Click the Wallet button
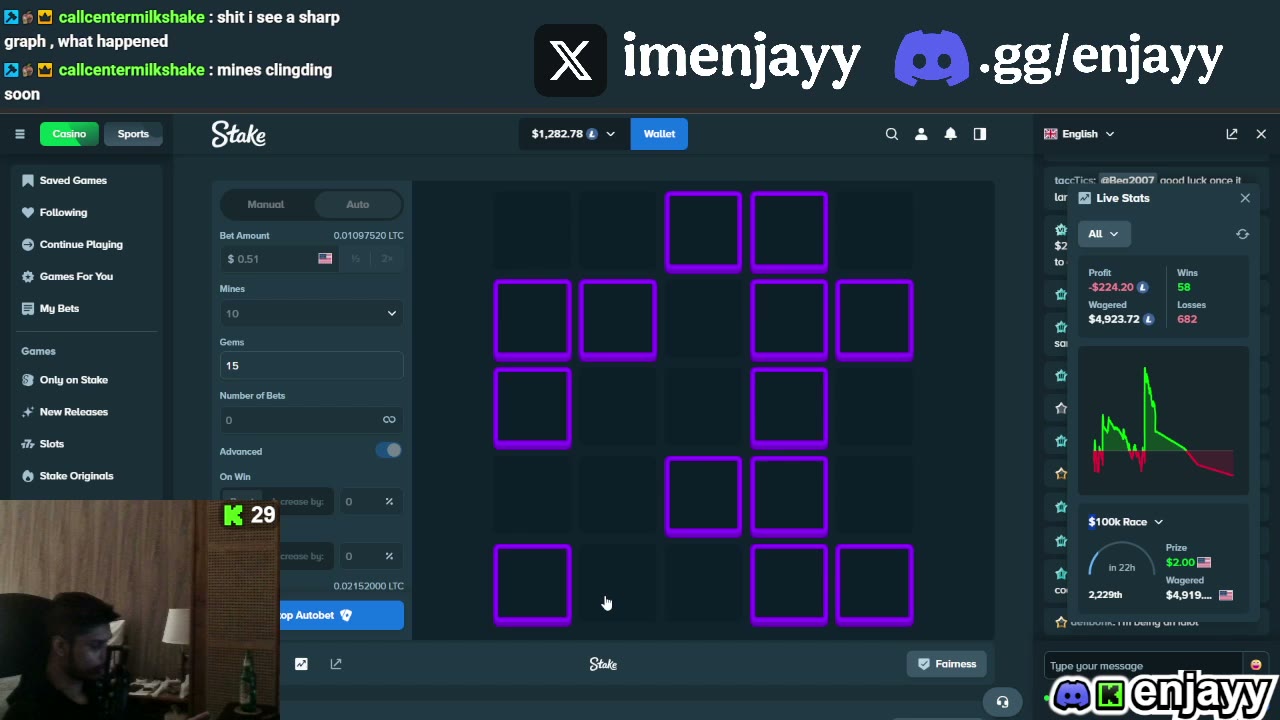1280x720 pixels. pos(659,134)
